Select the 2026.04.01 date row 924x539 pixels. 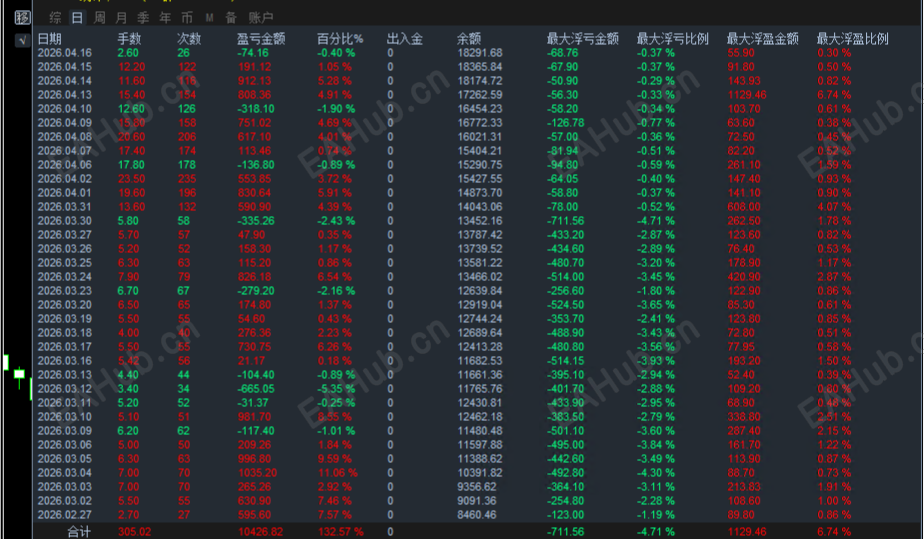click(65, 193)
